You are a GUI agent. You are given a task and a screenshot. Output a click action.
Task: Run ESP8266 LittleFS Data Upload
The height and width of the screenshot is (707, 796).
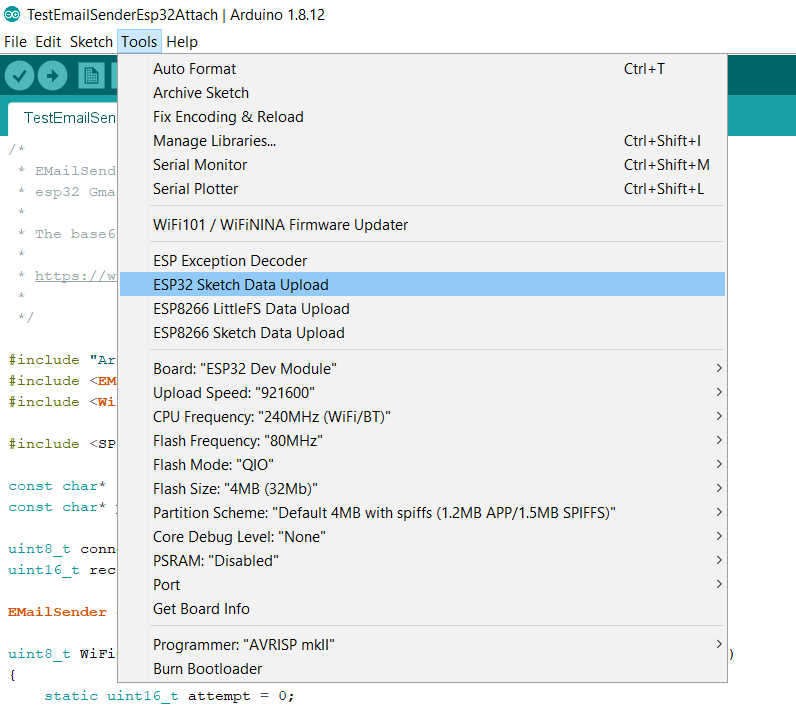[422, 309]
